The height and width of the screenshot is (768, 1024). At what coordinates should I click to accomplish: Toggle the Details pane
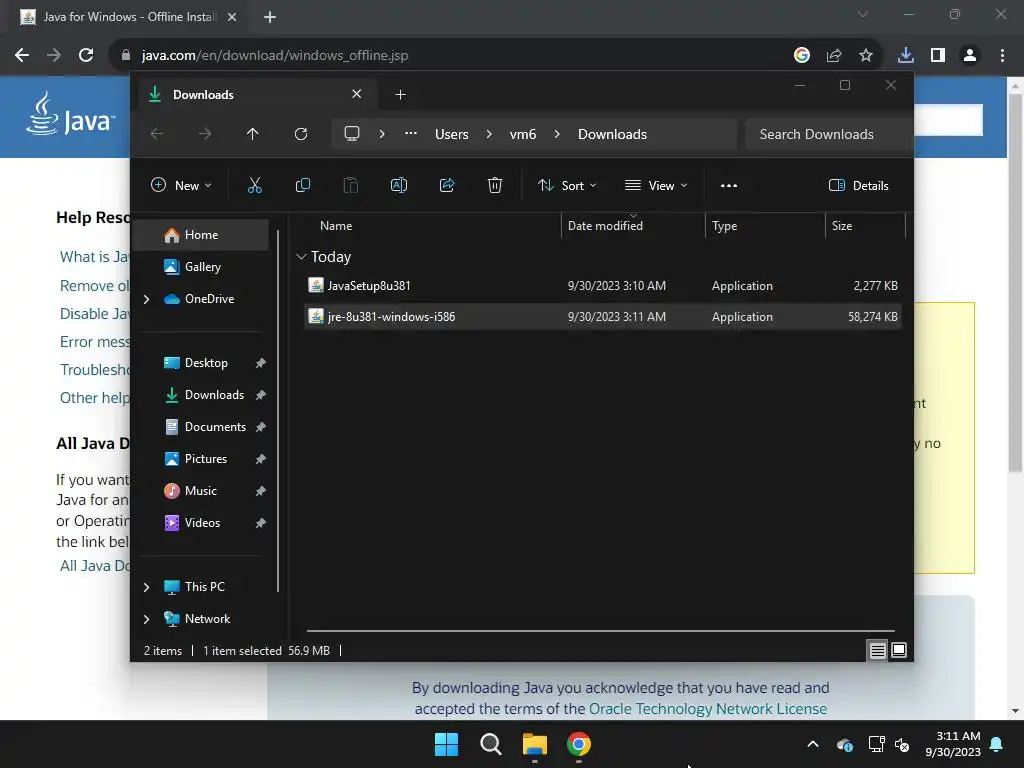pyautogui.click(x=858, y=185)
